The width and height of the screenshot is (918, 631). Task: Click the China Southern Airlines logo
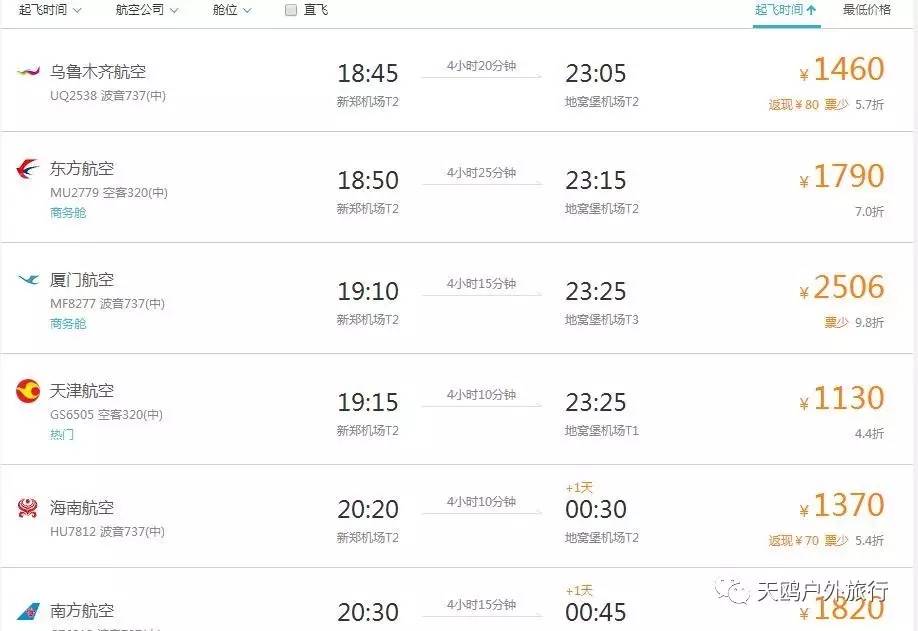pos(28,610)
